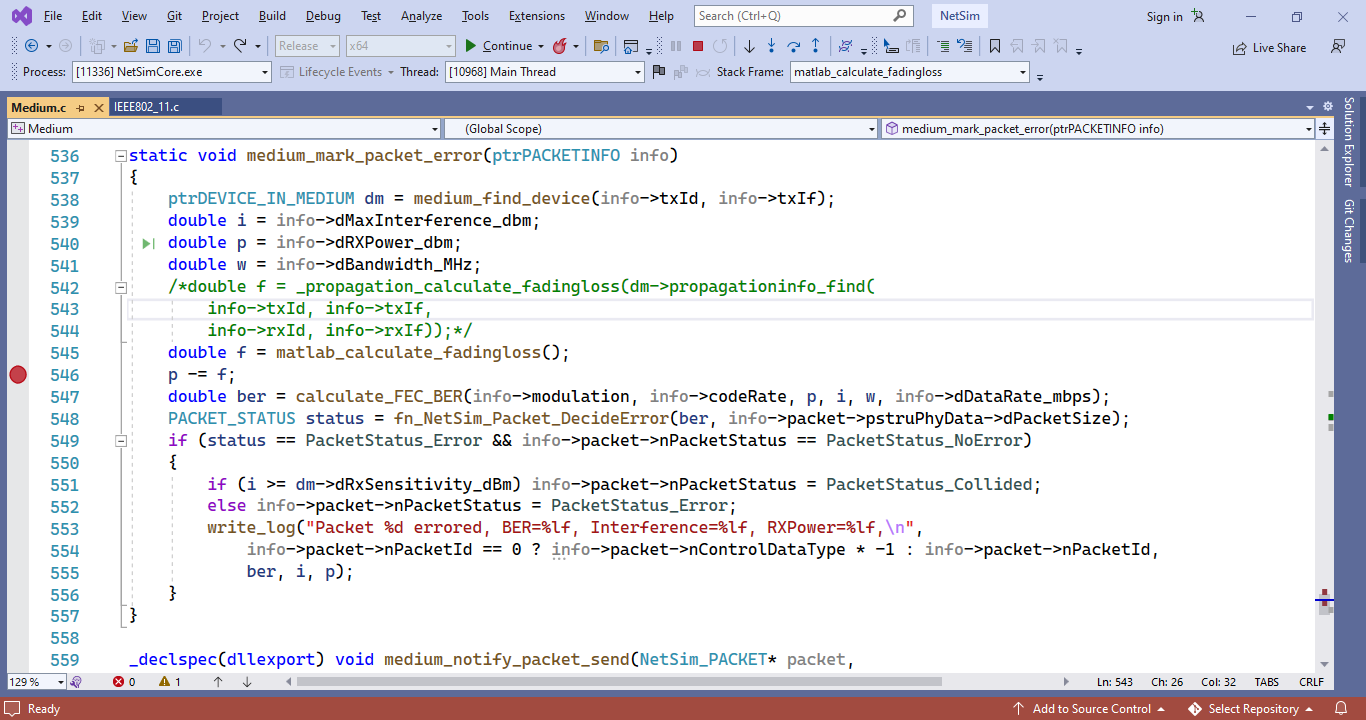Open the Thread dropdown showing Main Thread
1366x720 pixels.
tap(544, 72)
